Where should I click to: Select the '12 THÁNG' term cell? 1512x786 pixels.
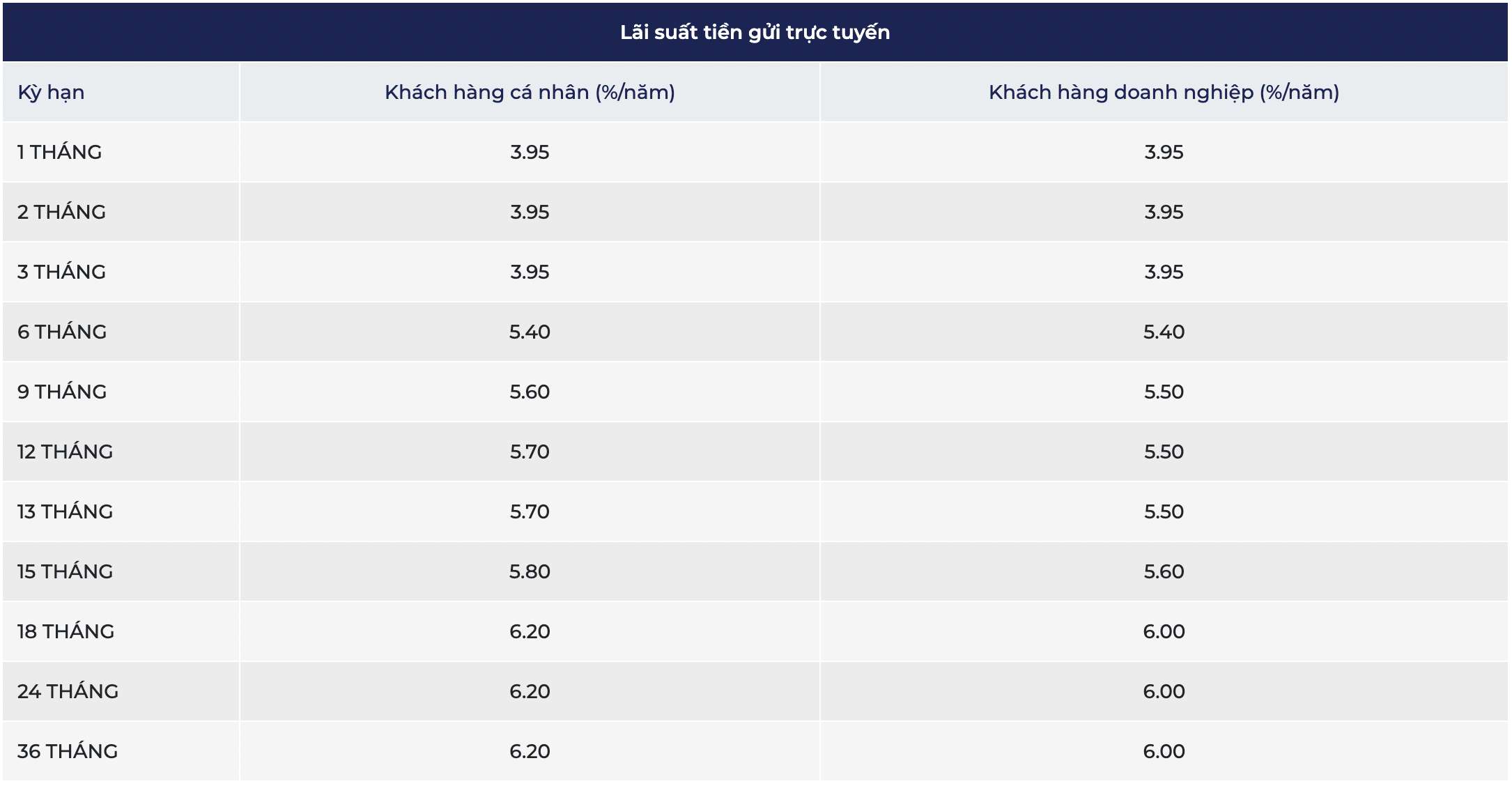click(x=65, y=452)
